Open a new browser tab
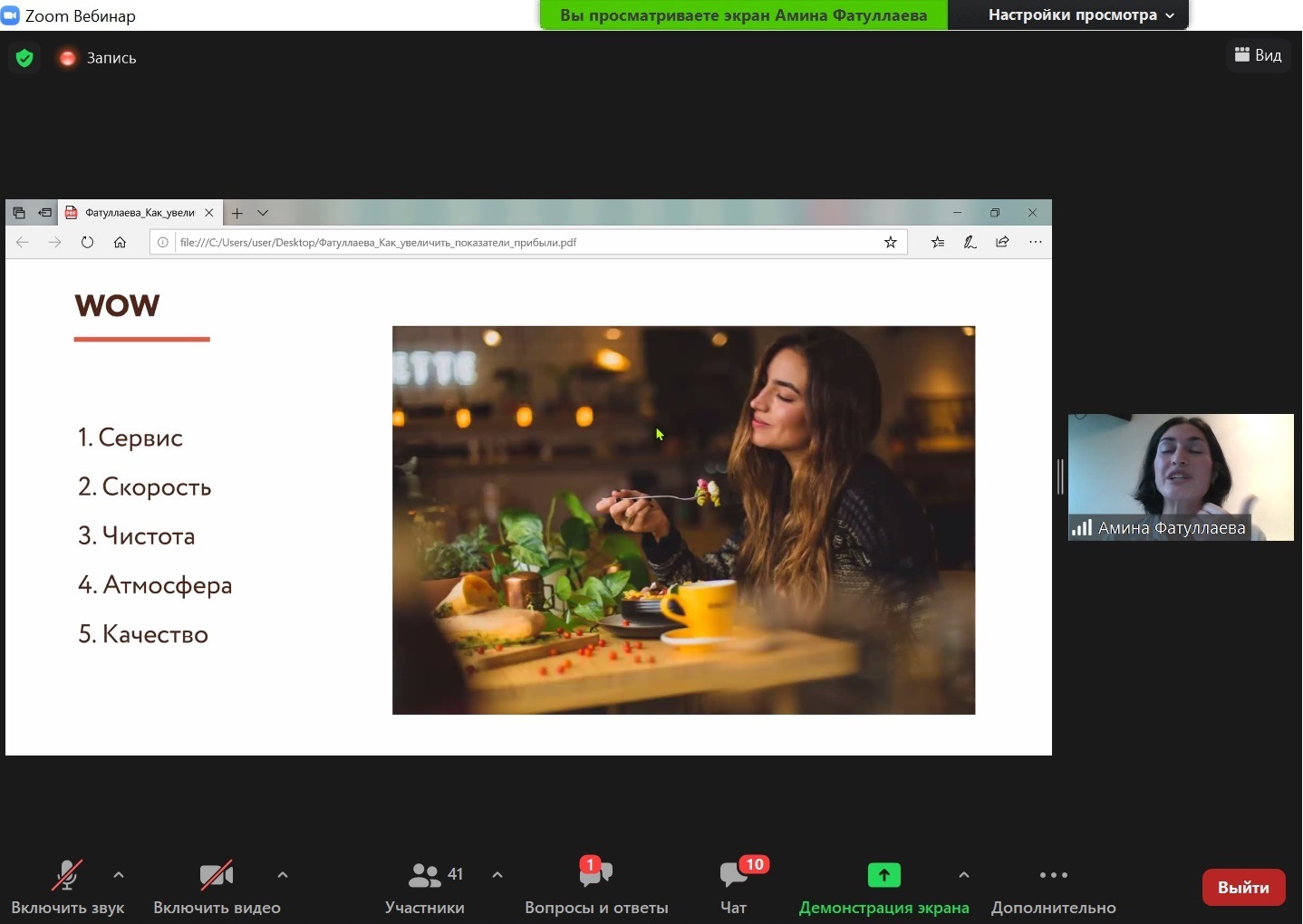1303x924 pixels. pyautogui.click(x=237, y=213)
